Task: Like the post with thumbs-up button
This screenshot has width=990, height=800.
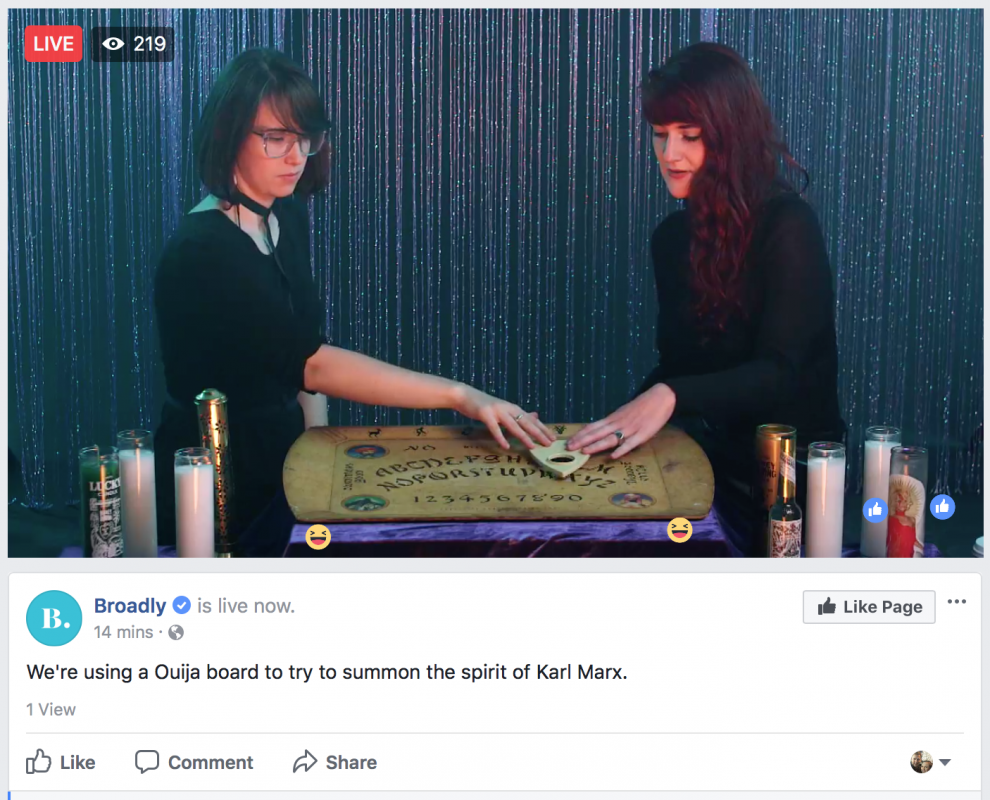Action: pos(61,762)
